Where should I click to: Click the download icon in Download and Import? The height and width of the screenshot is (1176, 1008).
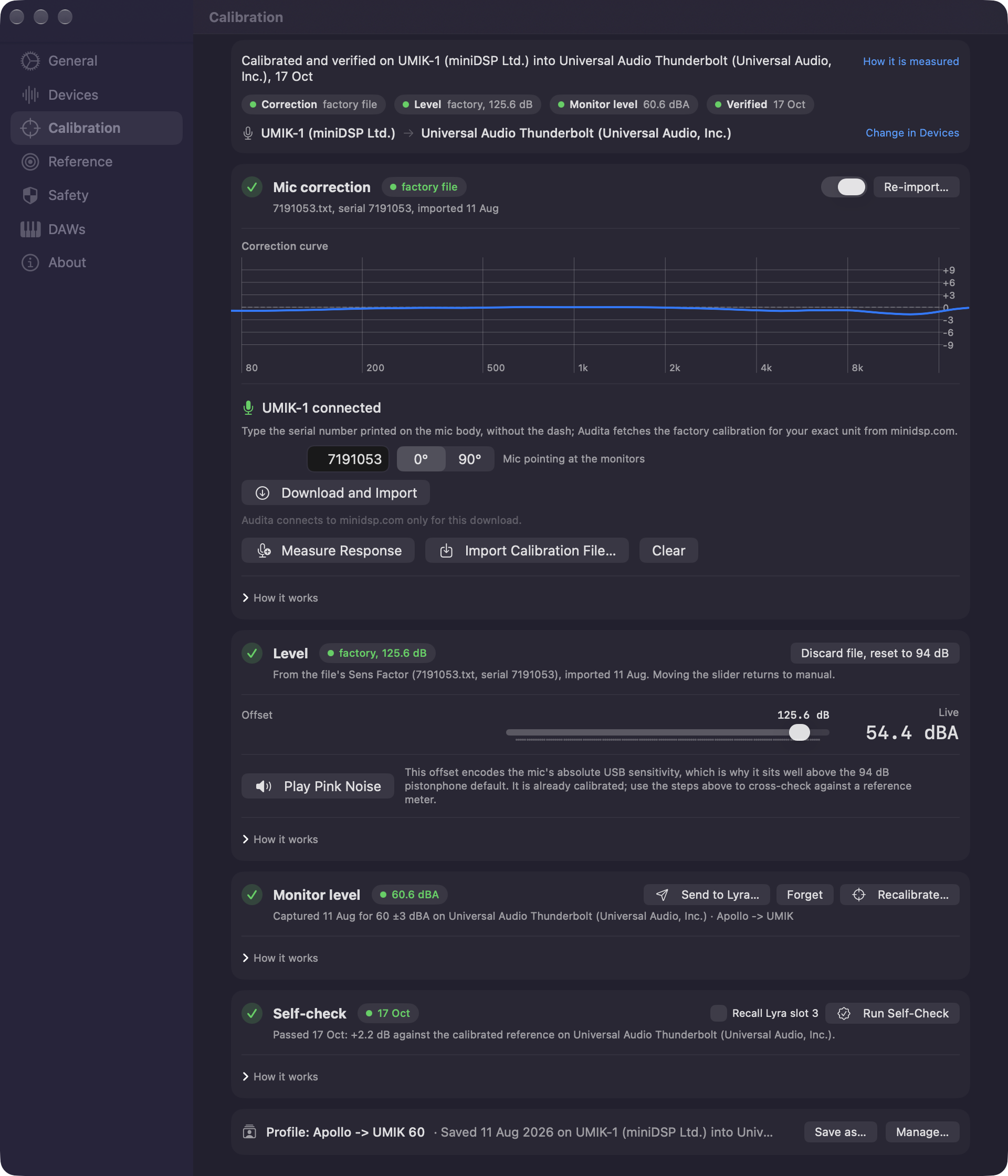(x=262, y=492)
